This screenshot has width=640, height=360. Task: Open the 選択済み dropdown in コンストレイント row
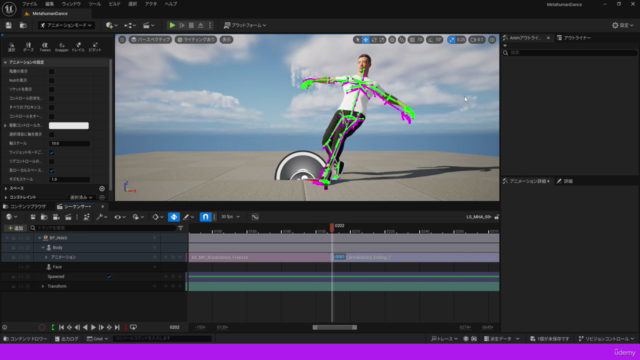[81, 198]
